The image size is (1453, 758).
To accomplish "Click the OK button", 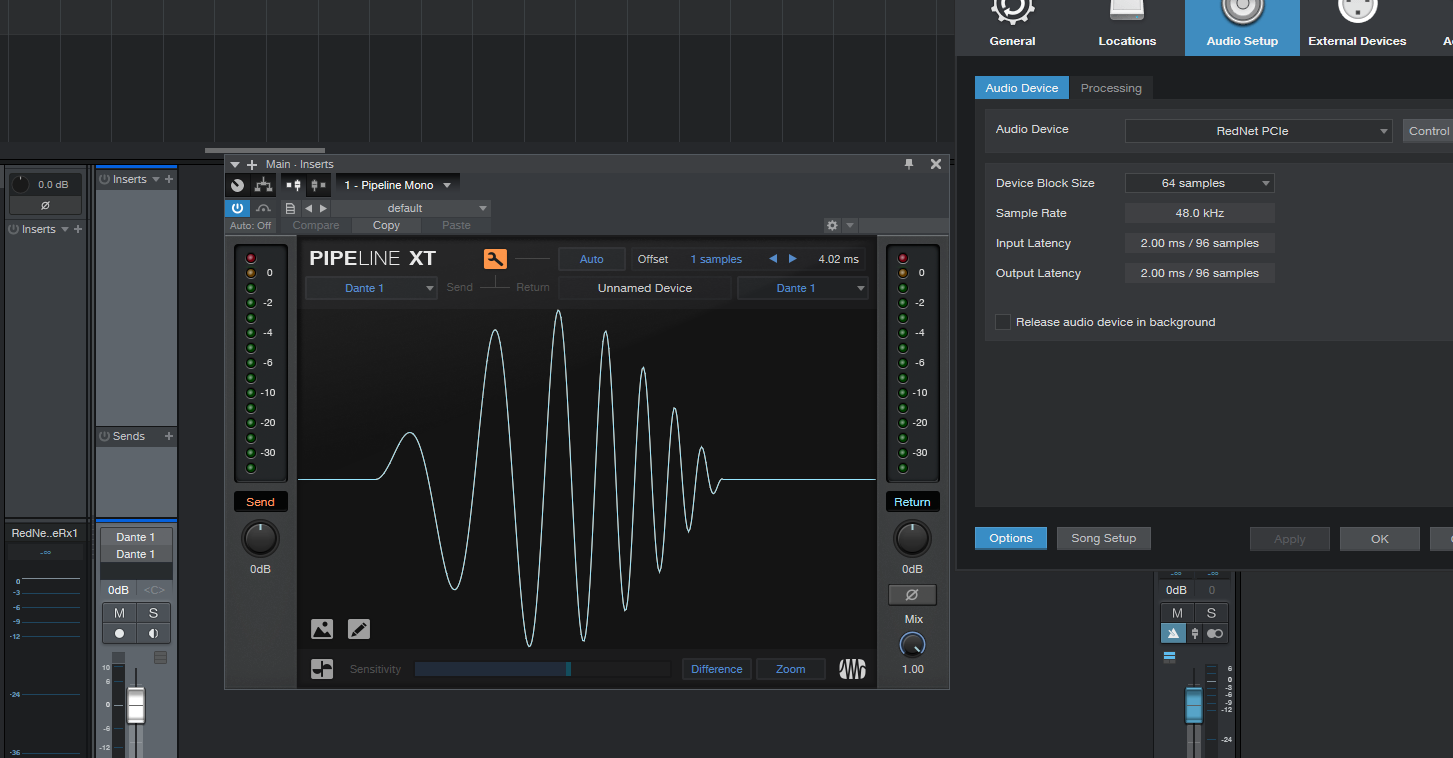I will 1380,539.
